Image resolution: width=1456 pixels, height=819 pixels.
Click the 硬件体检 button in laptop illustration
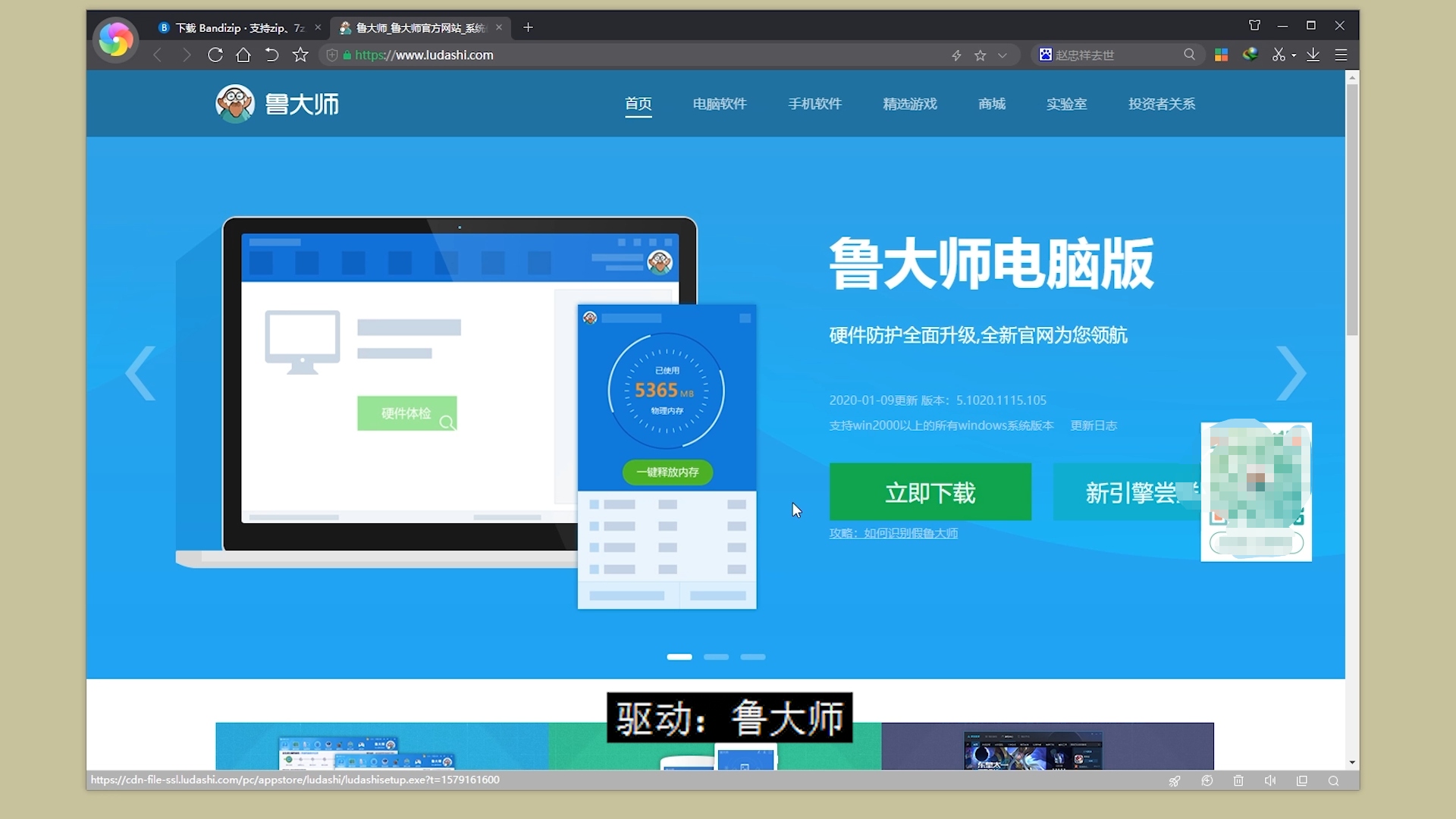(407, 413)
